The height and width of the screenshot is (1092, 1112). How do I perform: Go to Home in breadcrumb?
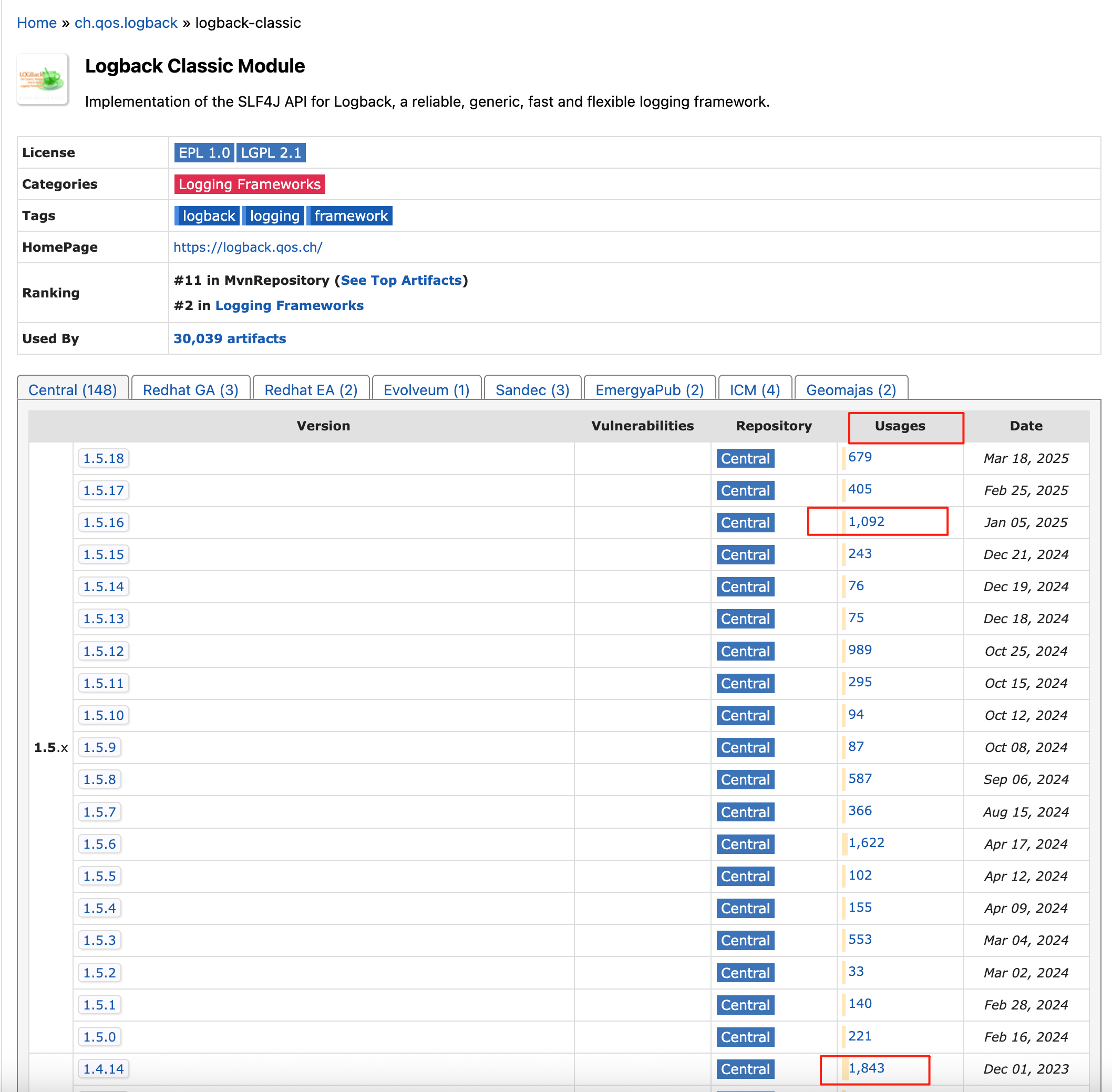pyautogui.click(x=37, y=23)
